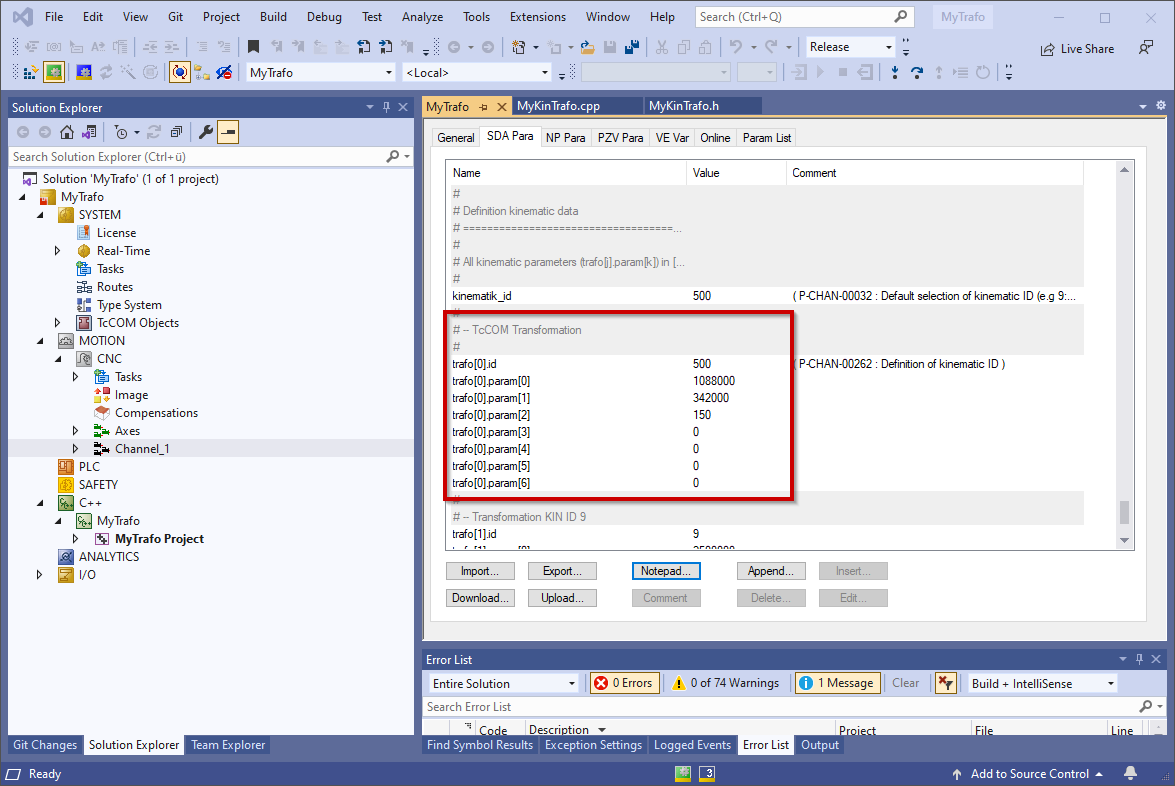Viewport: 1175px width, 786px height.
Task: Click the Pending Changes Filter clock icon
Action: [x=121, y=133]
